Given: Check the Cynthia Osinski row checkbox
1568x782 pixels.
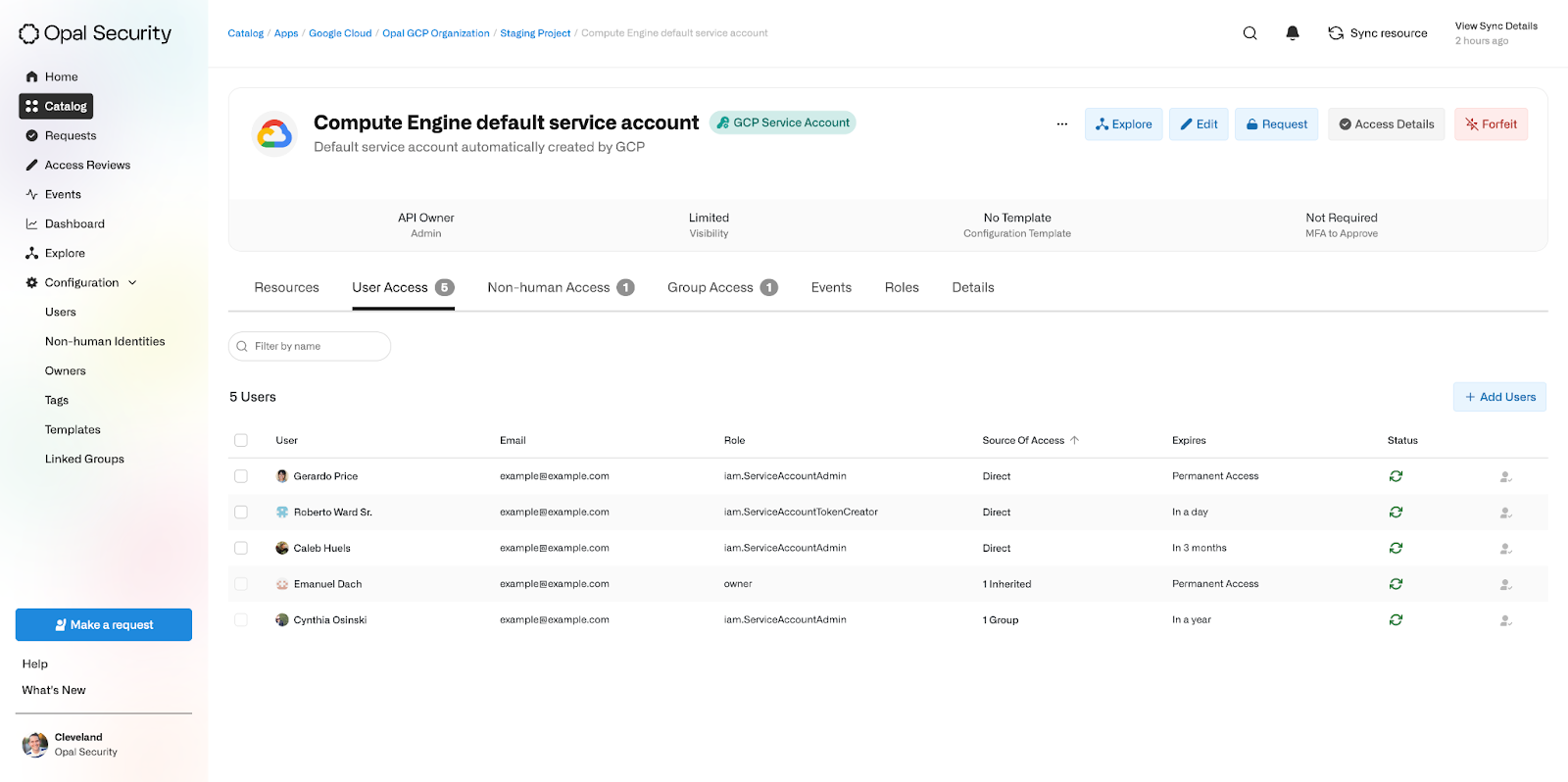Looking at the screenshot, I should click(x=241, y=619).
